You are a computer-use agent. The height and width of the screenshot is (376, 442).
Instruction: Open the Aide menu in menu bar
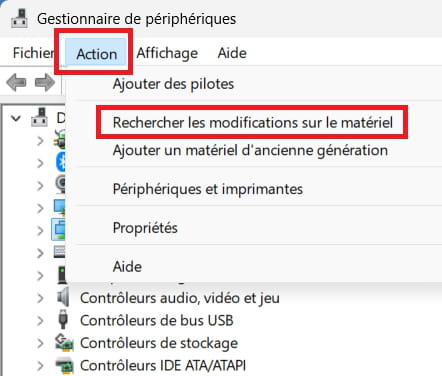[x=232, y=53]
